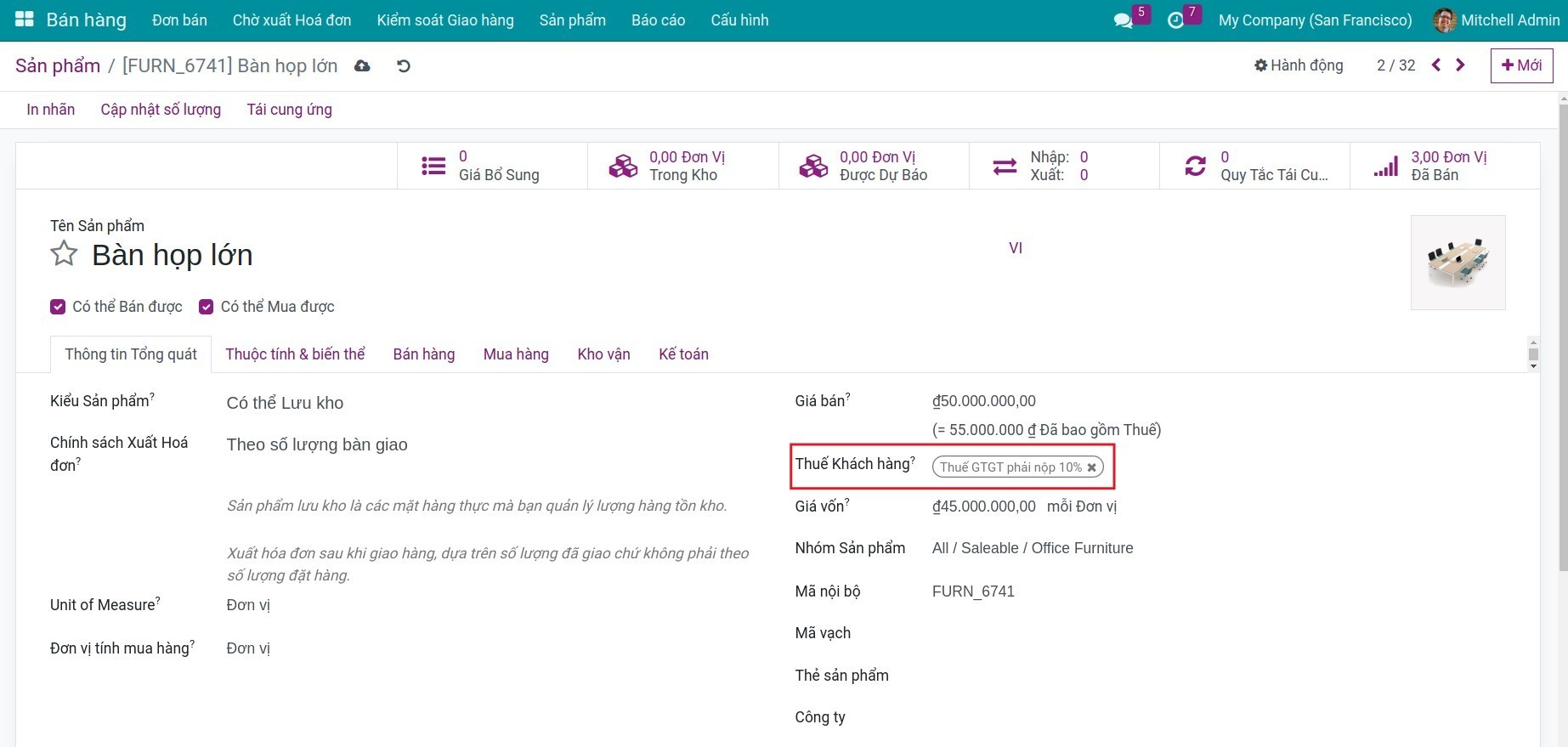Click the Cập nhật số lượng button

pyautogui.click(x=161, y=110)
